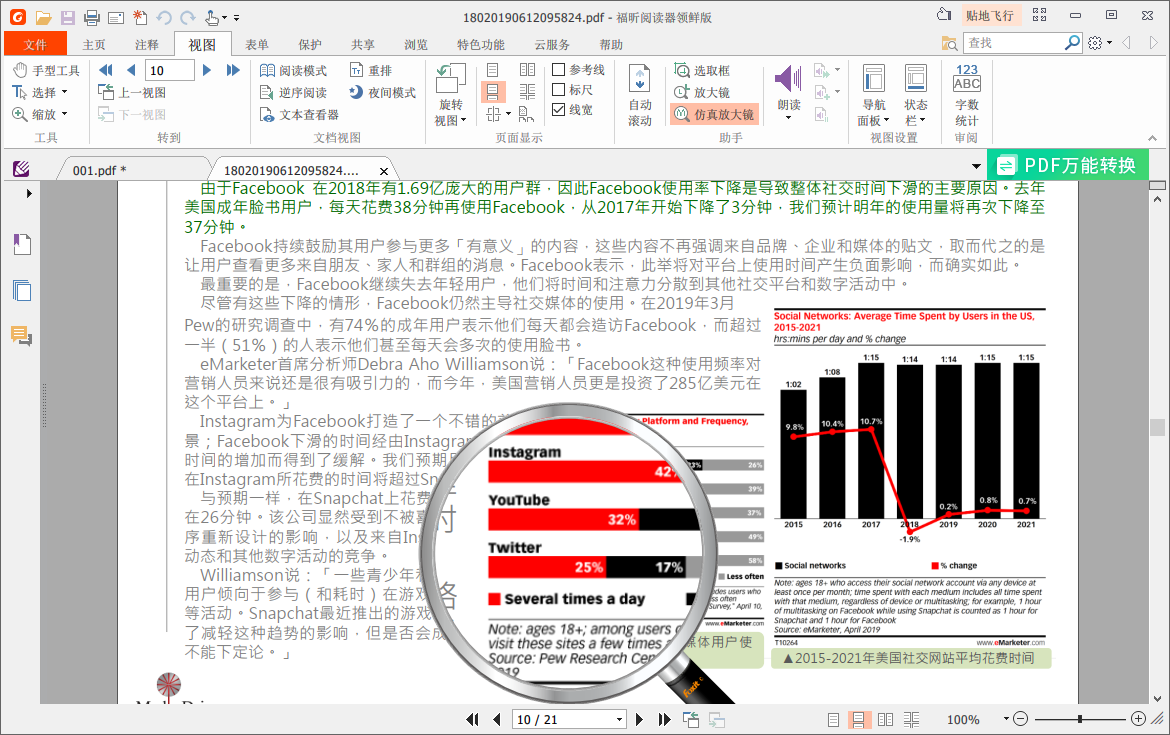
Task: Click 上一视图 previous view
Action: (132, 93)
